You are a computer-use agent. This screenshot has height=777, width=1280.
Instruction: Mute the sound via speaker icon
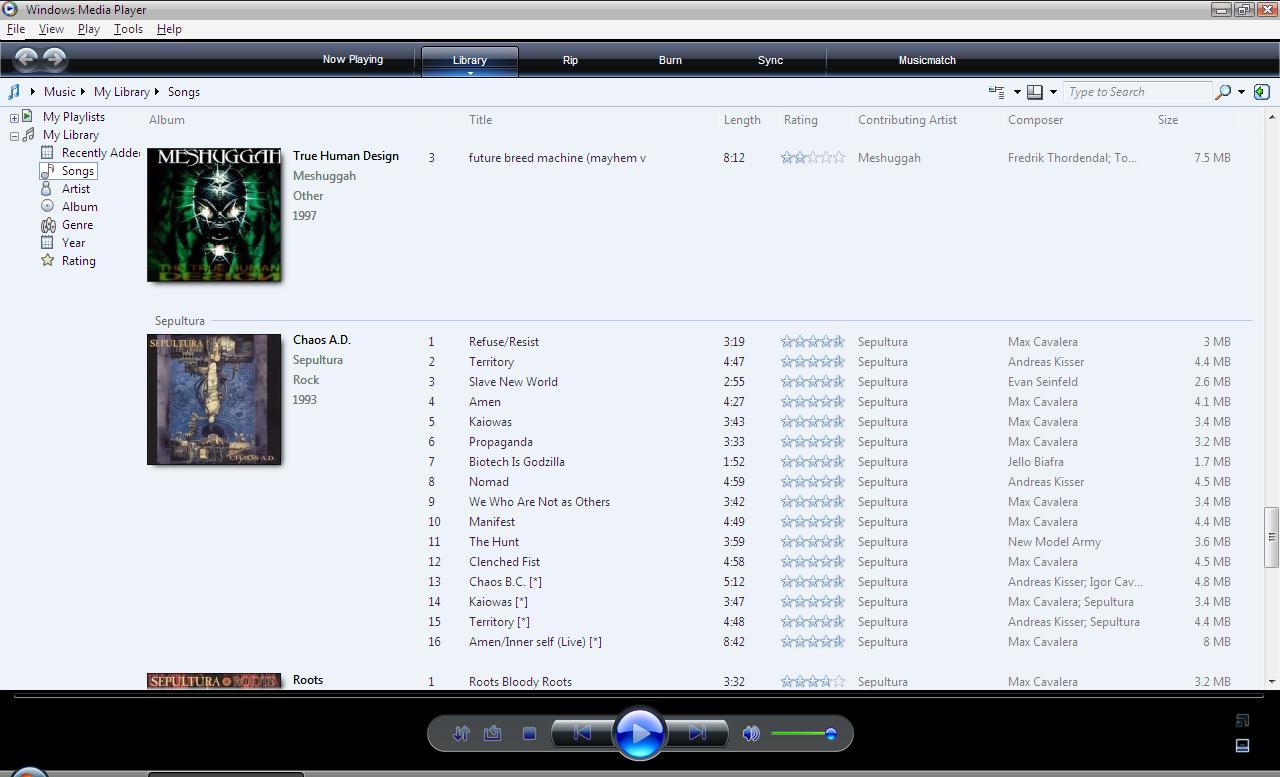[751, 734]
